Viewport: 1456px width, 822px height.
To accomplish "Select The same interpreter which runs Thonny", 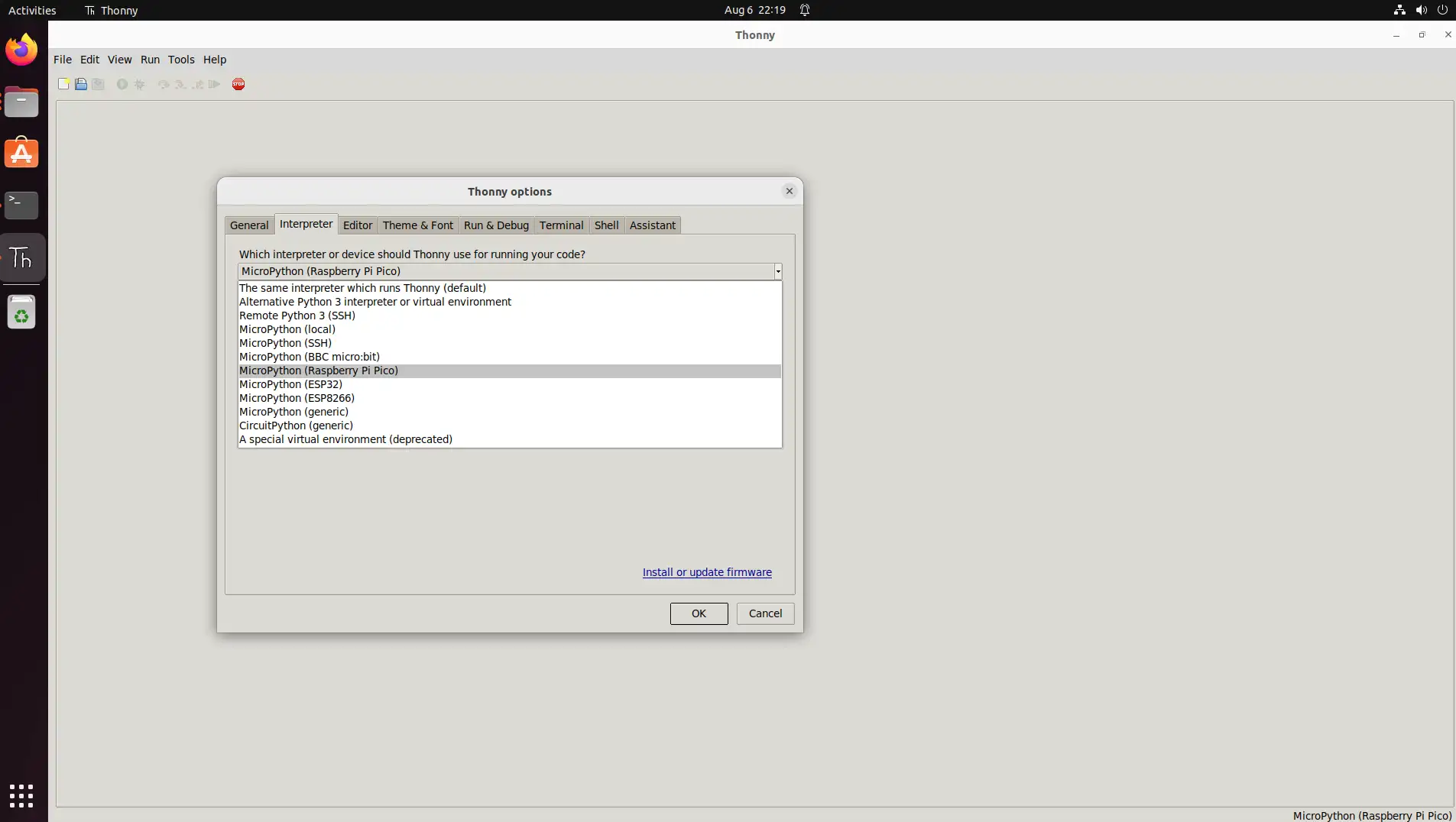I will click(x=509, y=288).
